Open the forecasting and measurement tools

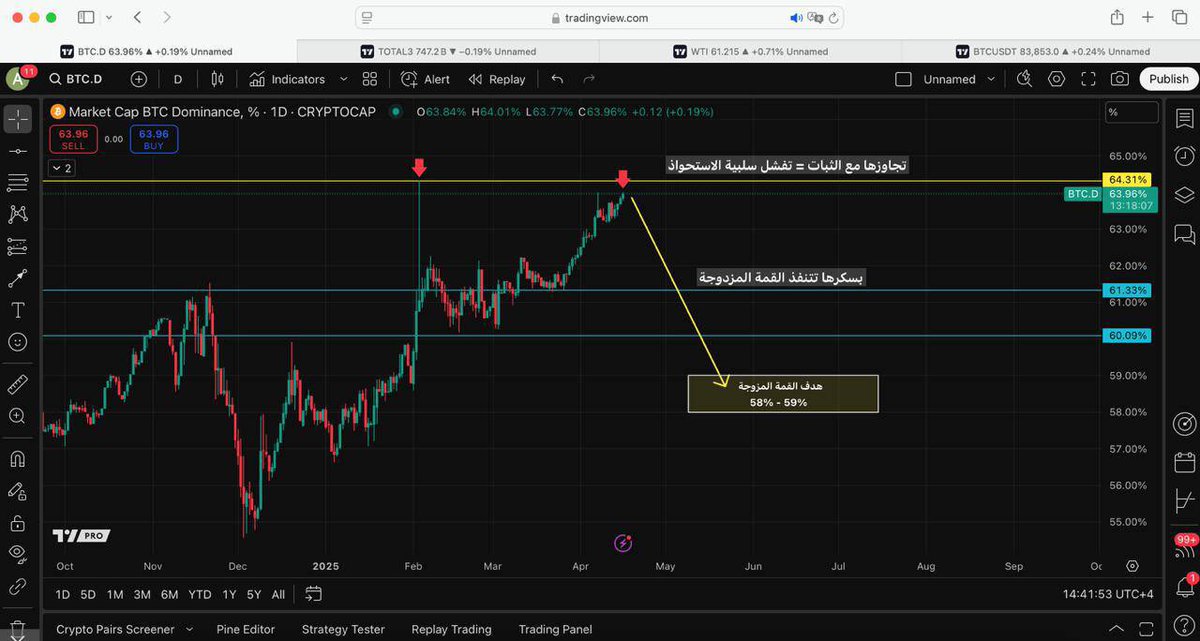(17, 246)
